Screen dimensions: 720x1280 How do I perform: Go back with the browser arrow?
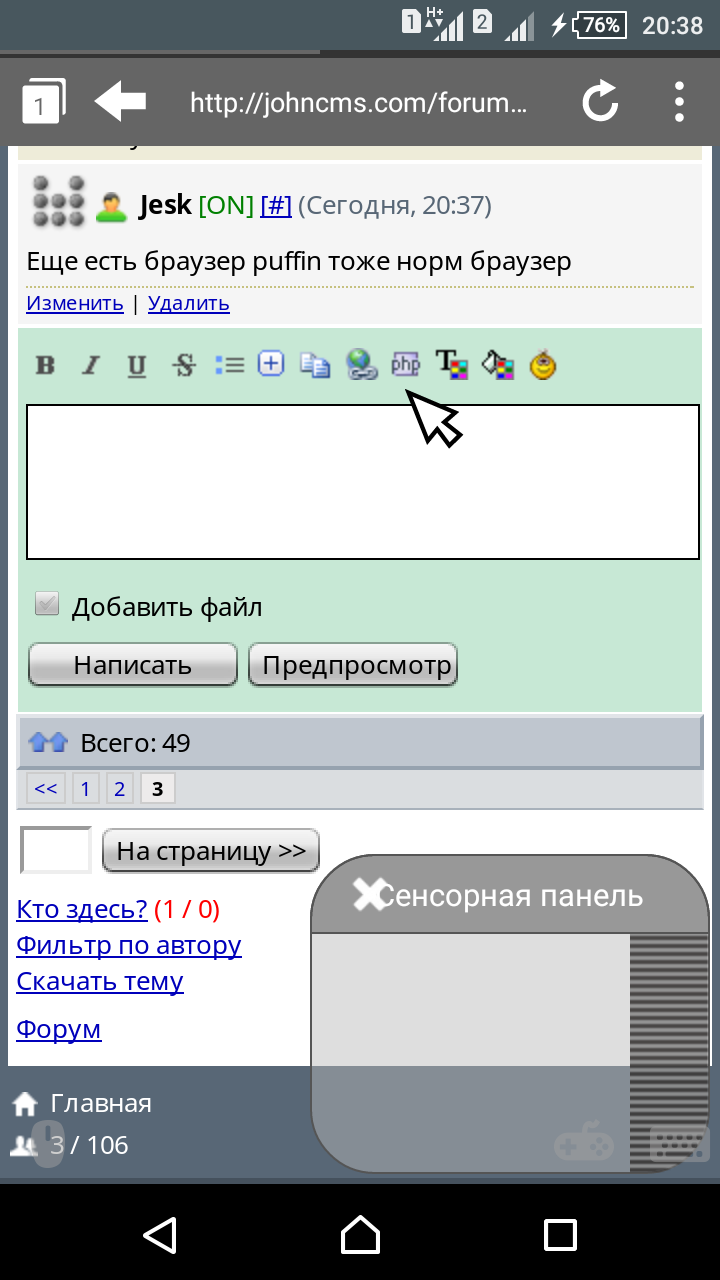pyautogui.click(x=120, y=101)
